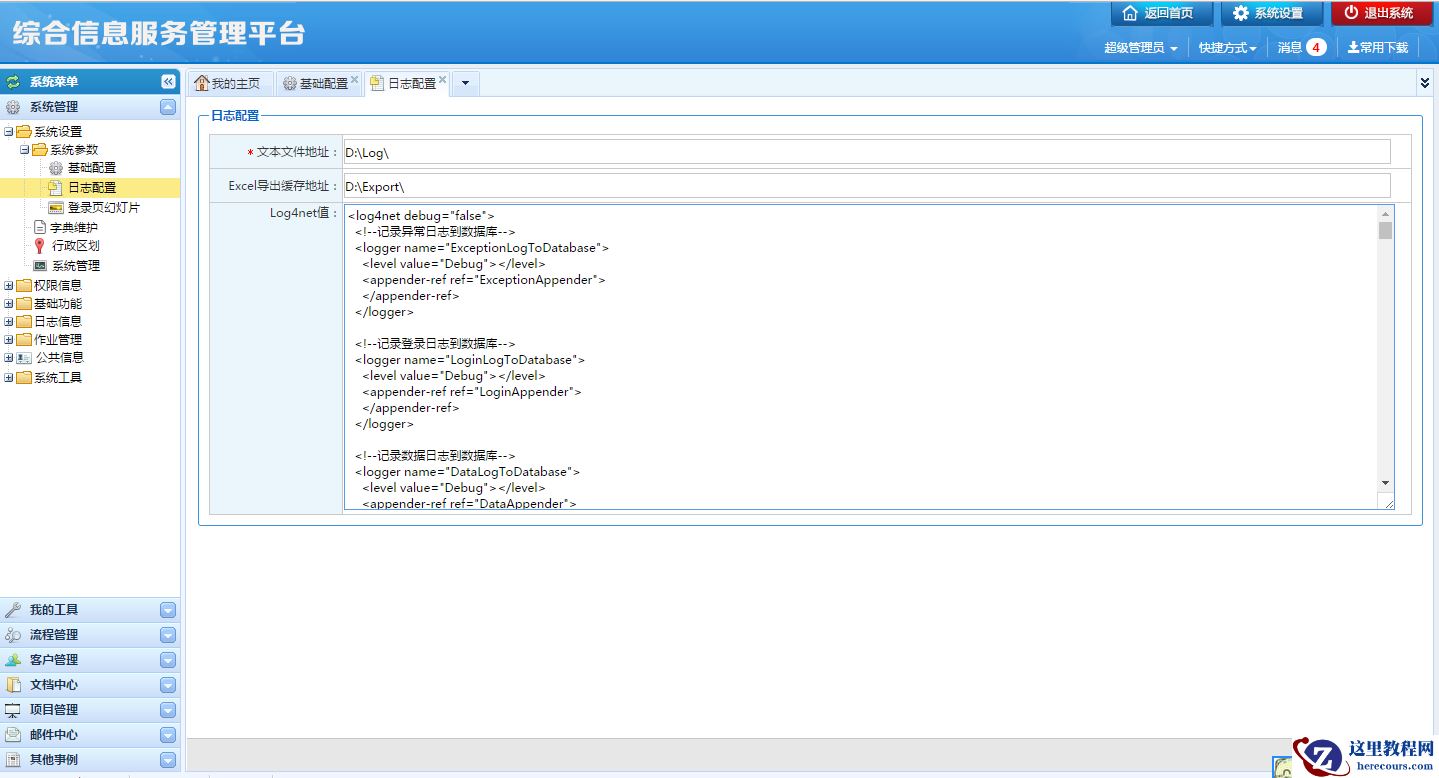This screenshot has height=778, width=1439.
Task: Click the gear icon next to 系统管理 panel header
Action: pyautogui.click(x=13, y=107)
